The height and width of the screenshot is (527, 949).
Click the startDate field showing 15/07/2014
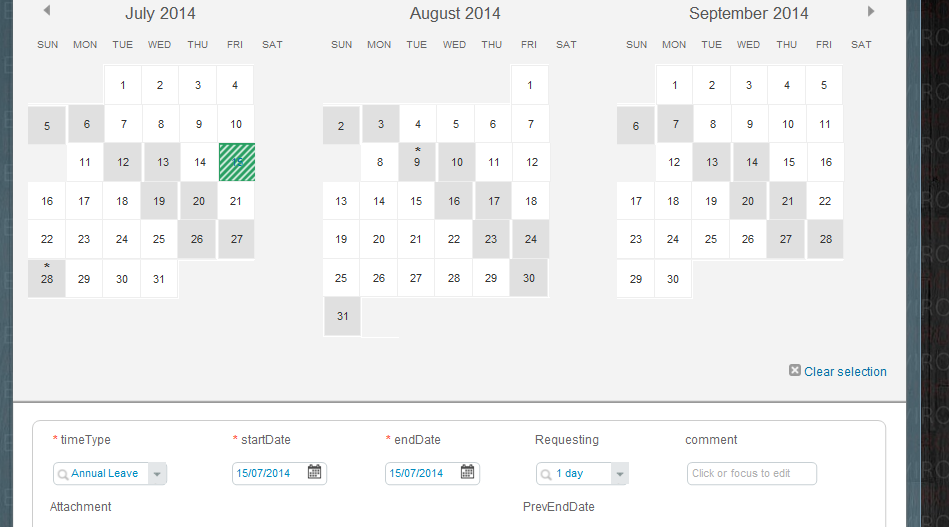[279, 473]
